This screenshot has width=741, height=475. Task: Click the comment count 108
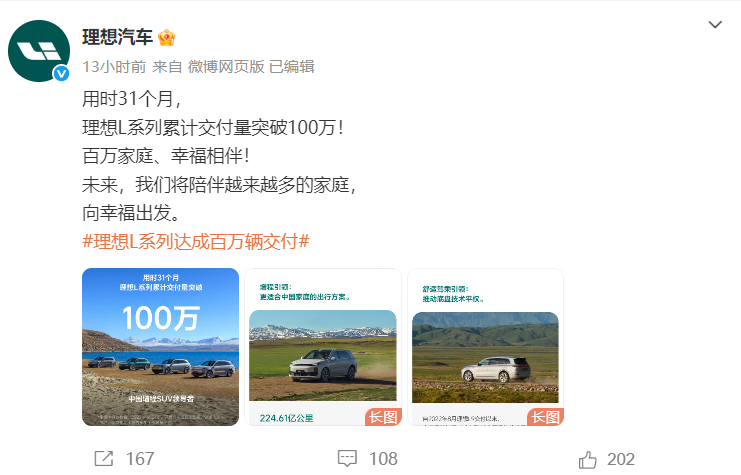point(383,459)
